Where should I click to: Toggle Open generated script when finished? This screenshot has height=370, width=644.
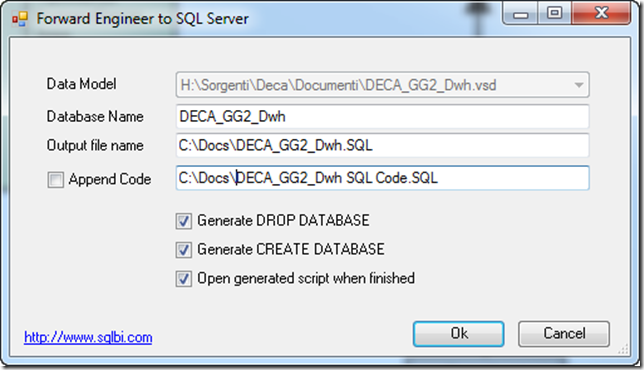pyautogui.click(x=184, y=279)
